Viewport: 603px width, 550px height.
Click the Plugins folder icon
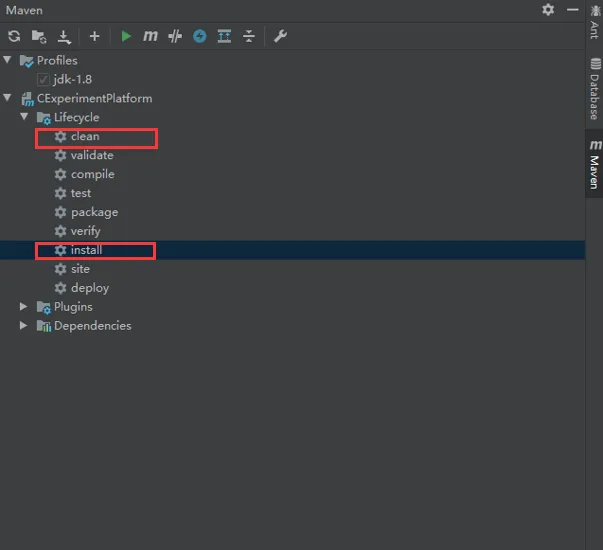(43, 307)
